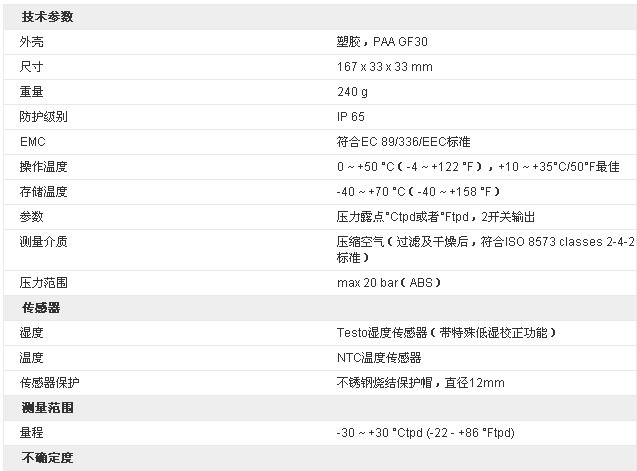Select the 符合EC 89/336/EEC标准 text
This screenshot has width=637, height=471.
[x=403, y=142]
